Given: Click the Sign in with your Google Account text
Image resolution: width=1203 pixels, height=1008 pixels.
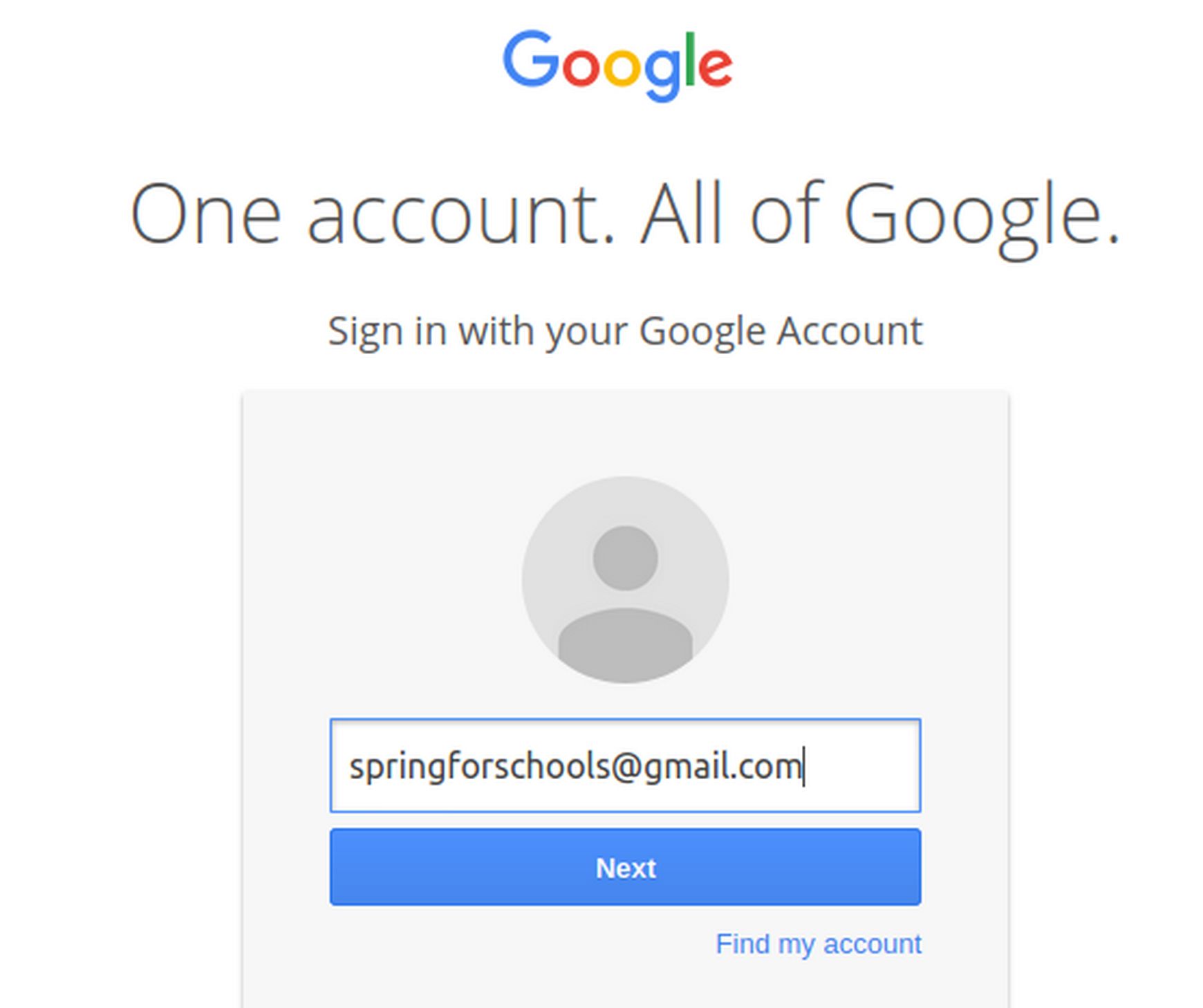Looking at the screenshot, I should pos(625,332).
